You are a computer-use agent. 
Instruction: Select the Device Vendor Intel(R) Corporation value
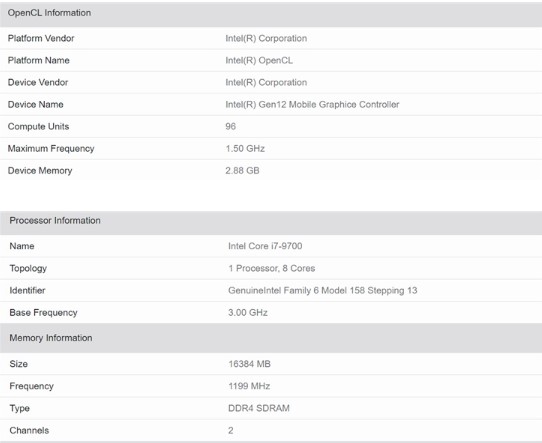coord(266,83)
